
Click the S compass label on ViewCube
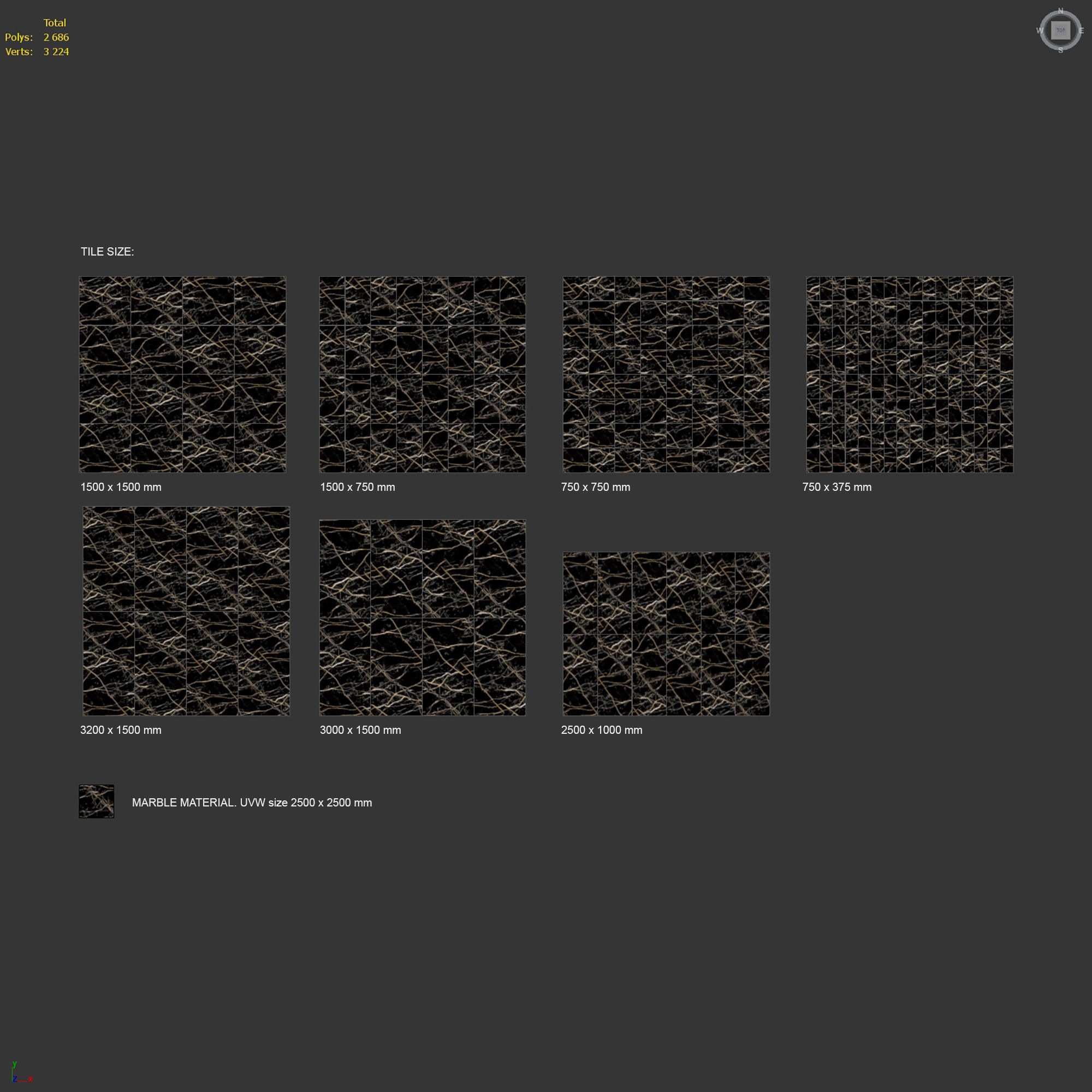pos(1060,50)
